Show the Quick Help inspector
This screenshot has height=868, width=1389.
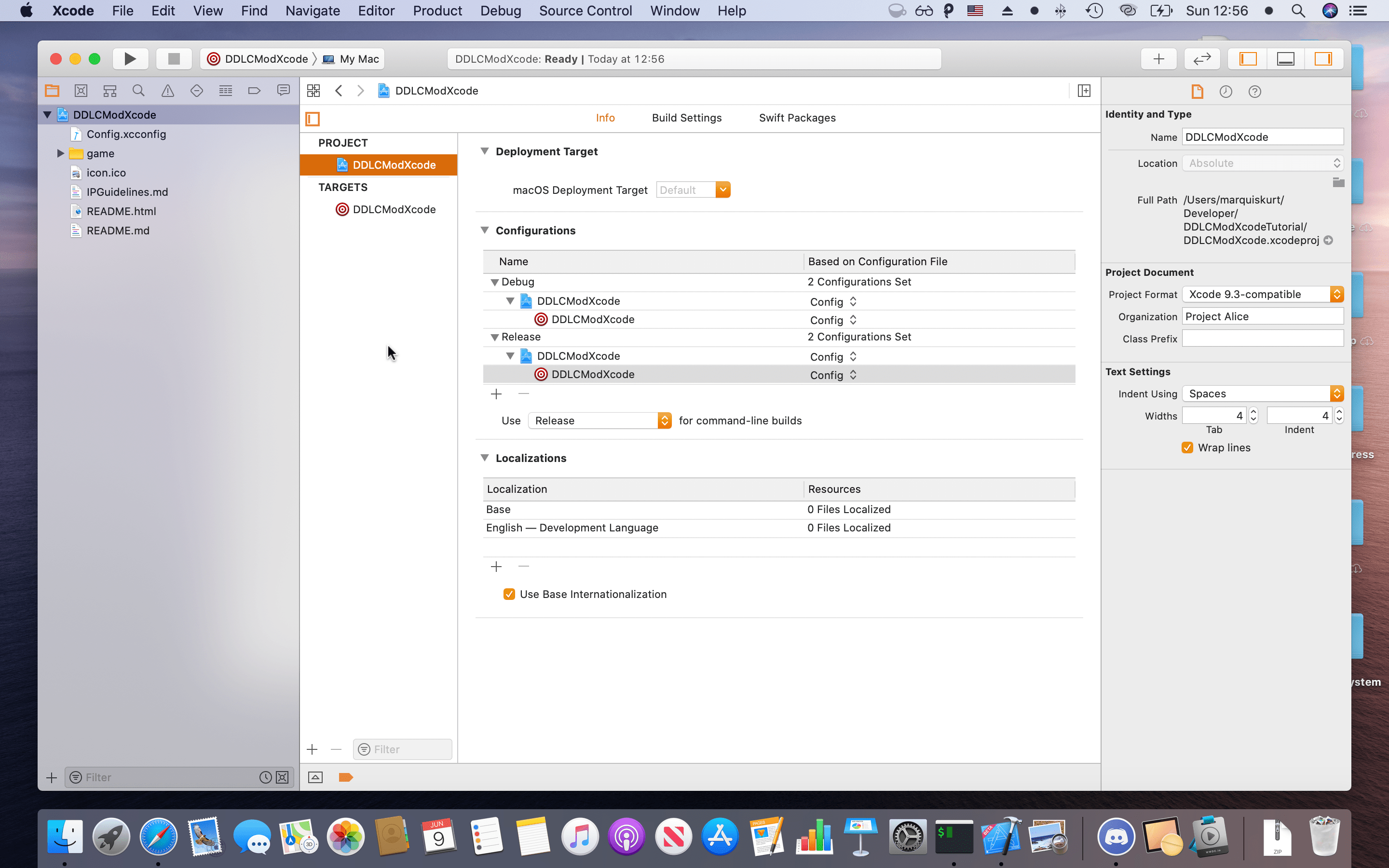tap(1255, 91)
